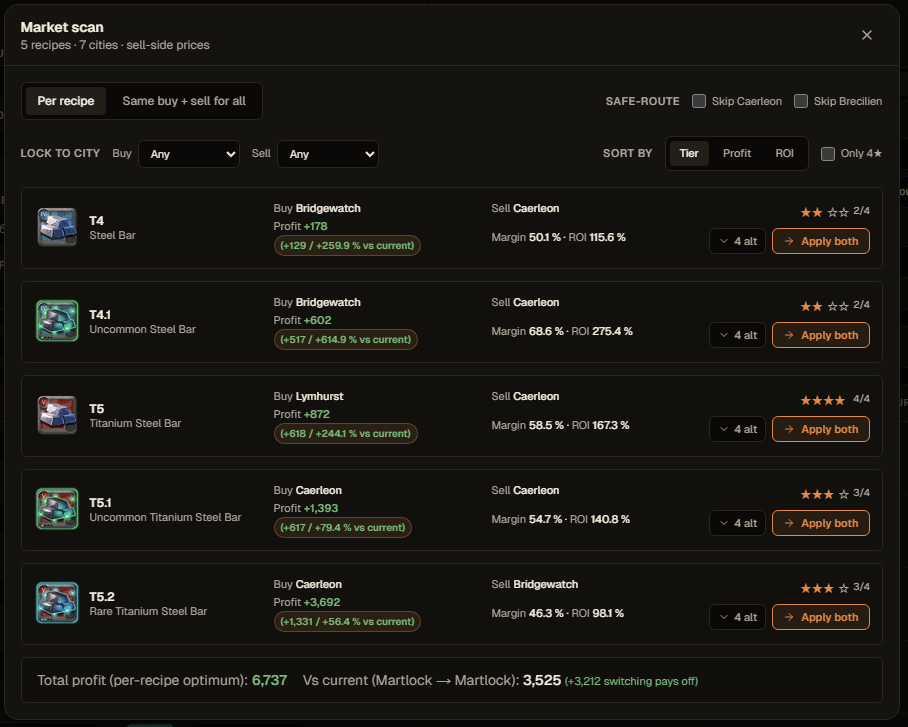The height and width of the screenshot is (727, 908).
Task: Click the T5 Titanium Steel Bar icon
Action: (57, 415)
